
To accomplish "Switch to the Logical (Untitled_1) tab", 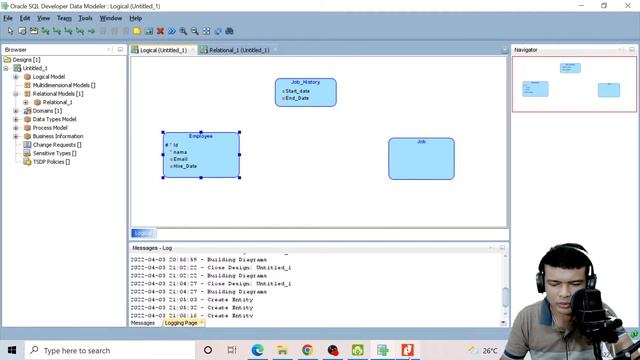I will pyautogui.click(x=163, y=50).
